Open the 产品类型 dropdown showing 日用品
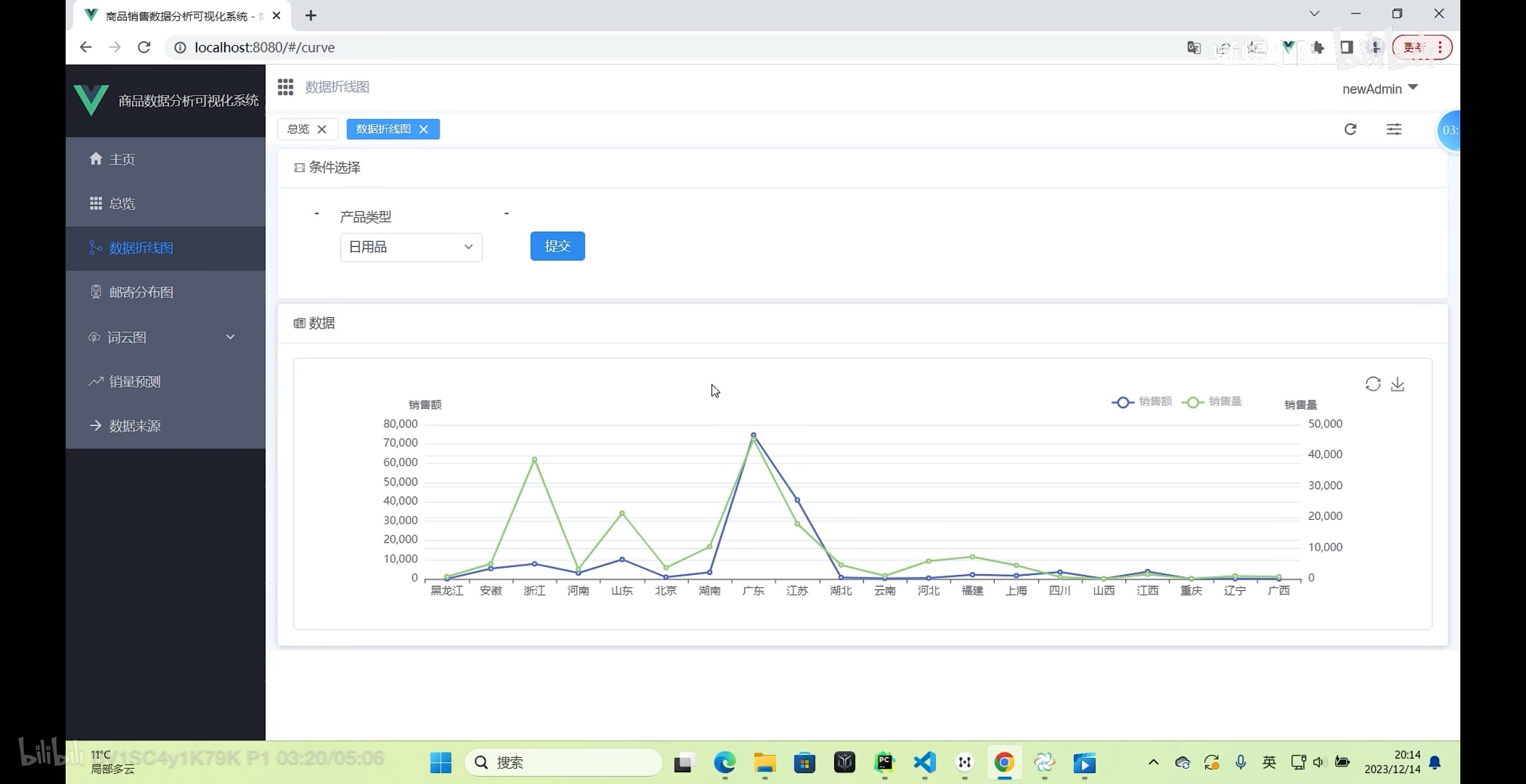Image resolution: width=1526 pixels, height=784 pixels. (411, 247)
